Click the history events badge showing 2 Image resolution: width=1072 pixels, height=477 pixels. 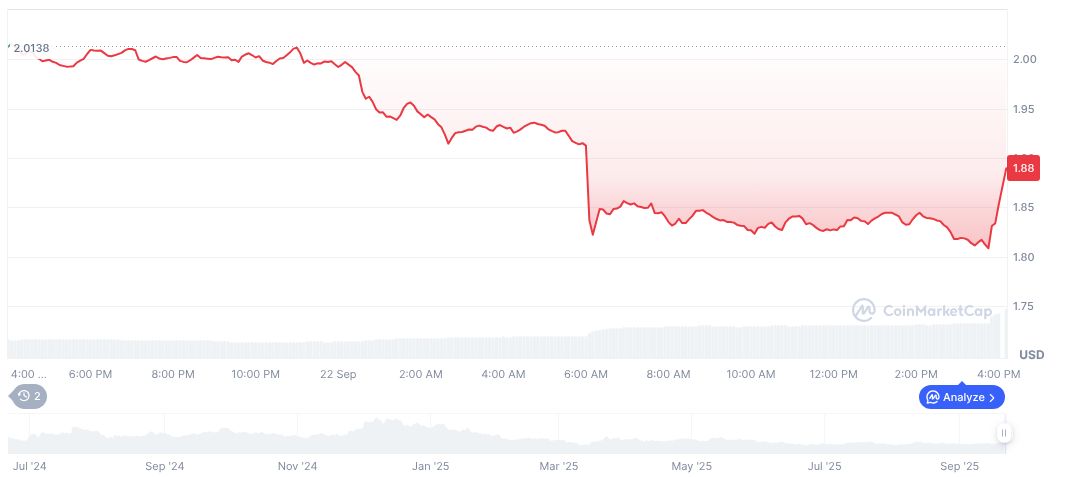[x=28, y=396]
